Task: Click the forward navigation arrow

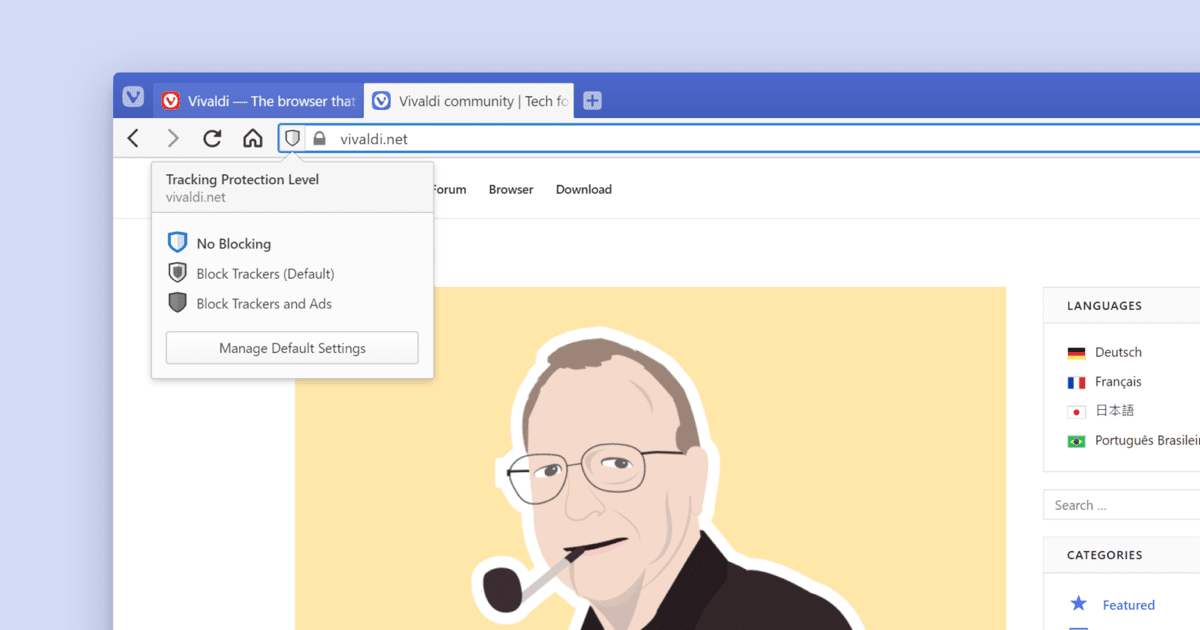Action: [173, 139]
